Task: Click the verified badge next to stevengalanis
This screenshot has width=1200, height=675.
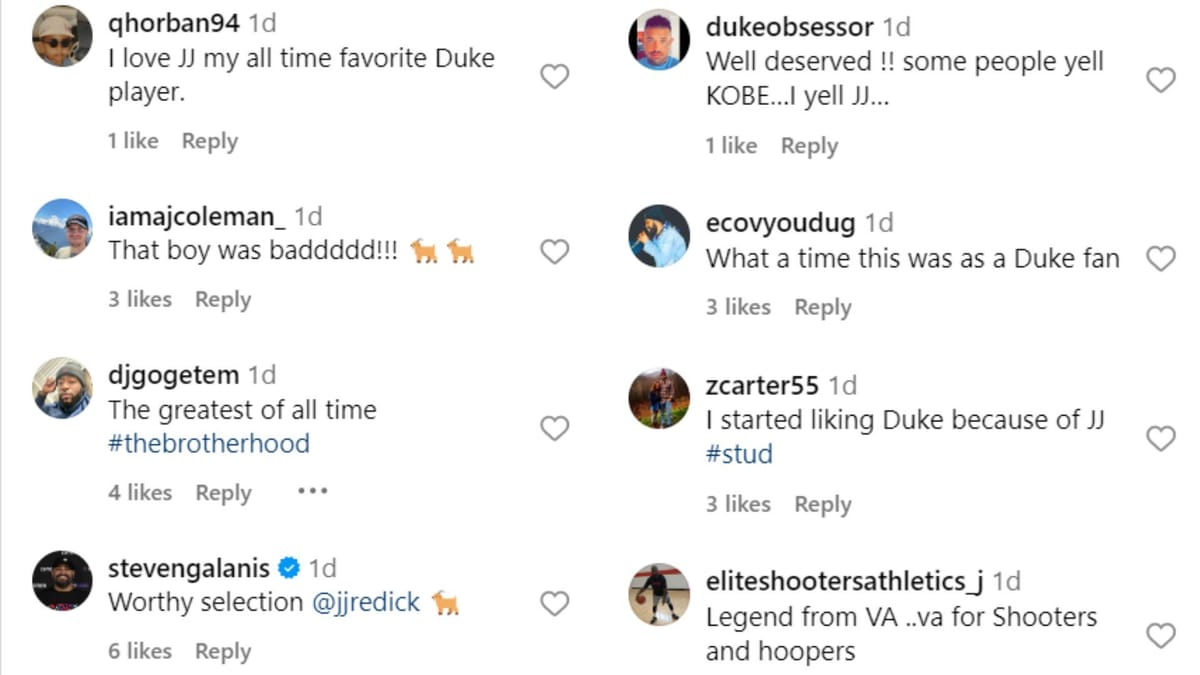Action: click(x=288, y=567)
